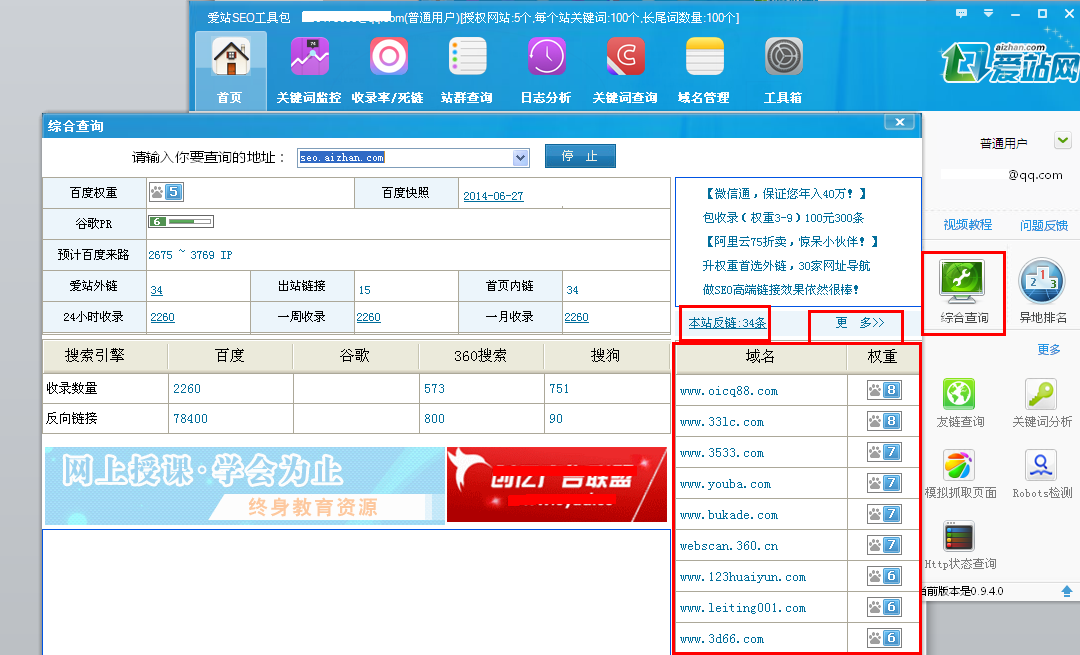Screen dimensions: 1080x655
Task: Open domain www.youba.com
Action: tap(725, 484)
